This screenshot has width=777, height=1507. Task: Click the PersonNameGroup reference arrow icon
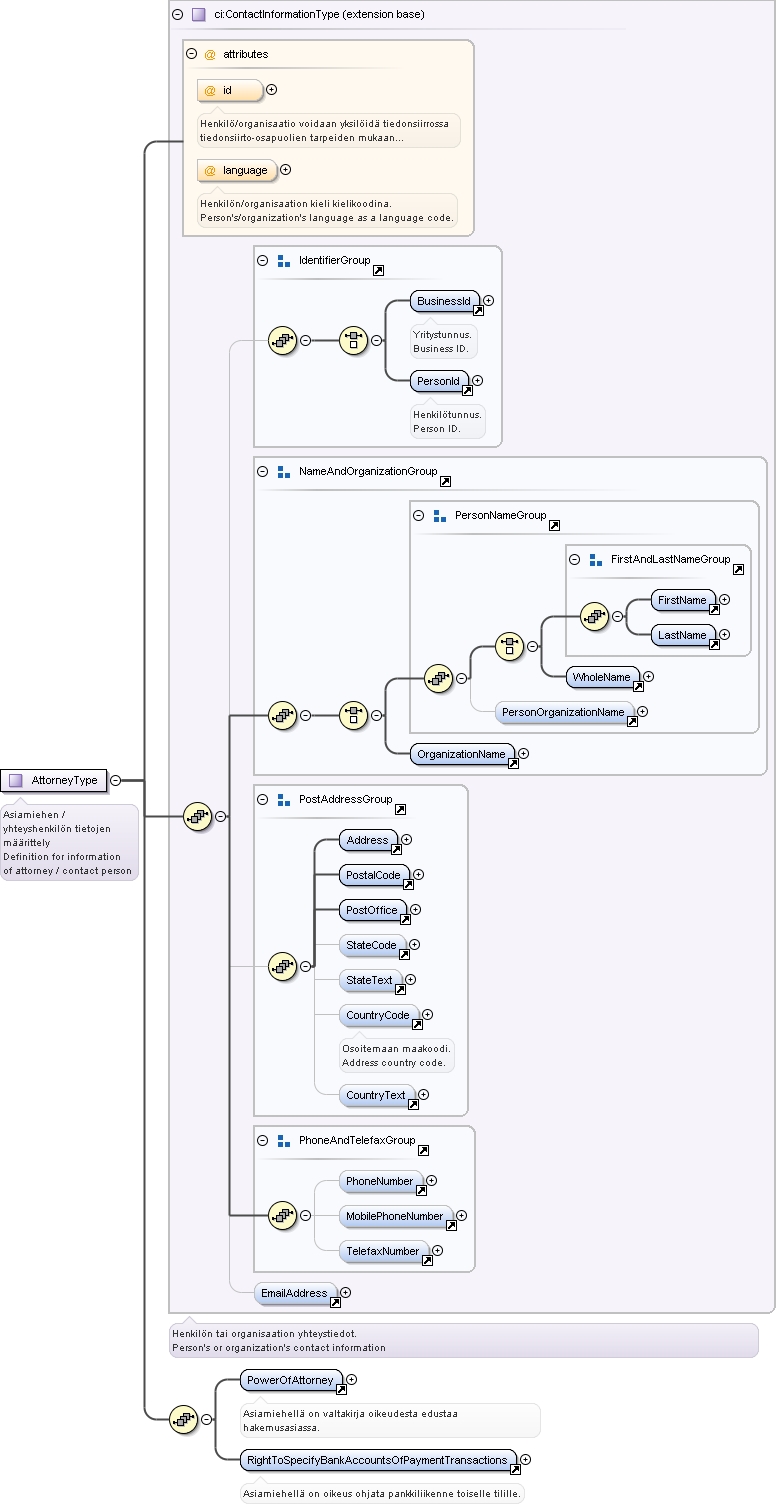(554, 525)
